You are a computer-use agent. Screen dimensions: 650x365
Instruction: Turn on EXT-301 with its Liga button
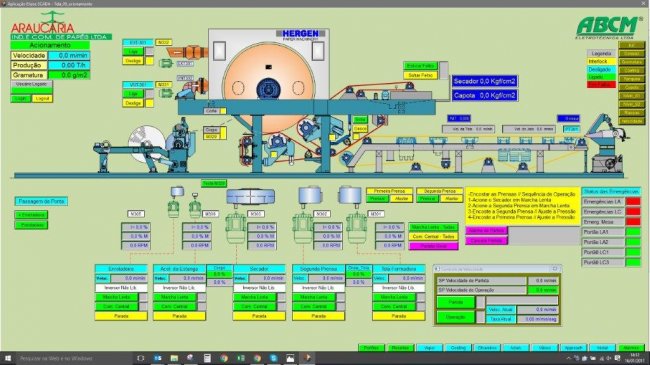pos(133,51)
